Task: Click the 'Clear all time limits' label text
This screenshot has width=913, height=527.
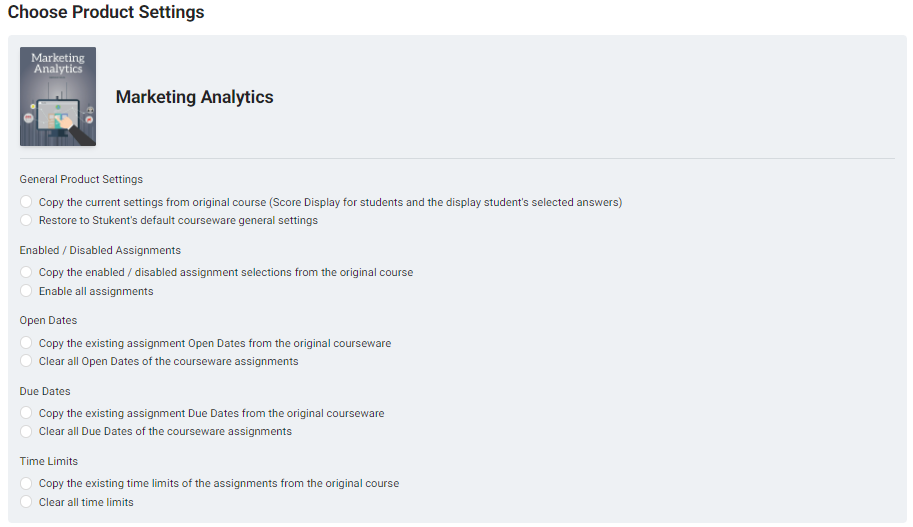Action: tap(86, 502)
